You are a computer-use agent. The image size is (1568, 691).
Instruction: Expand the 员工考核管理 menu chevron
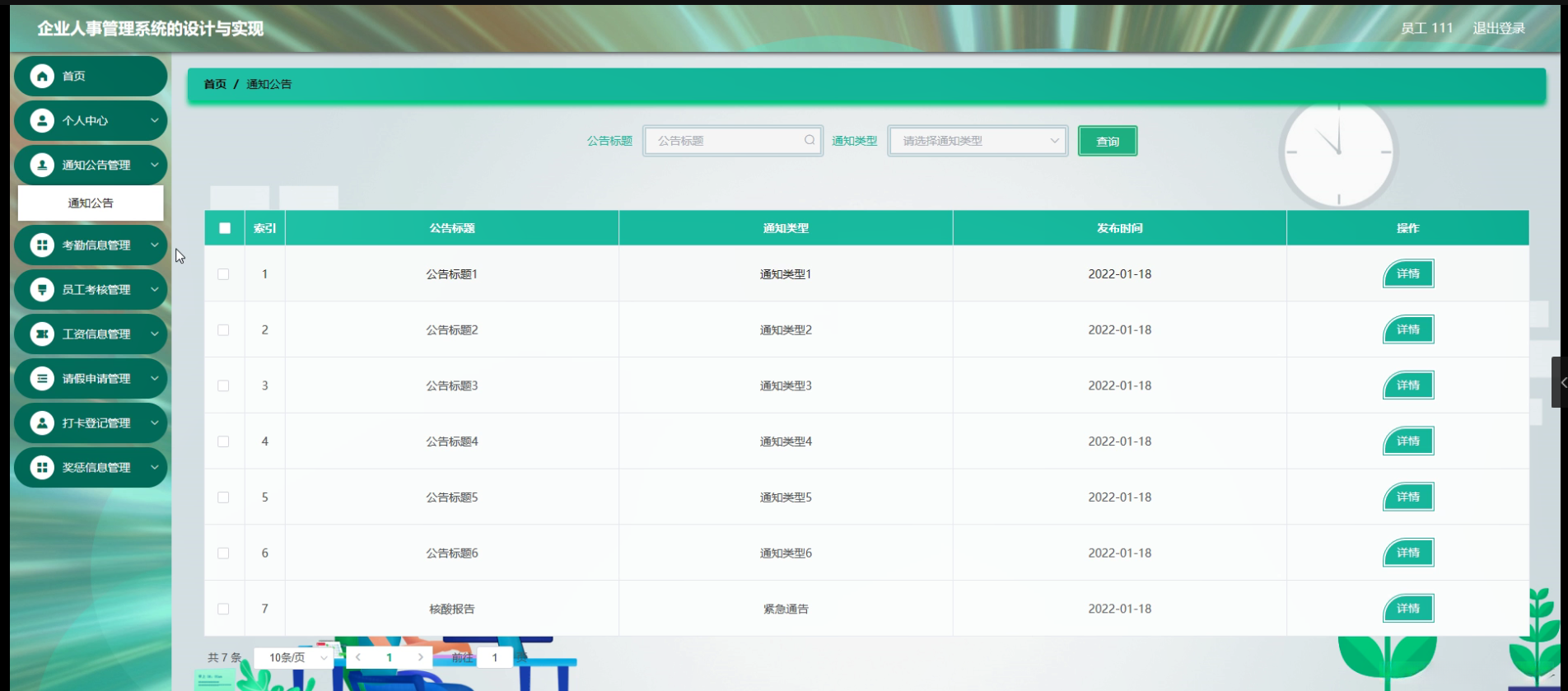pyautogui.click(x=154, y=289)
